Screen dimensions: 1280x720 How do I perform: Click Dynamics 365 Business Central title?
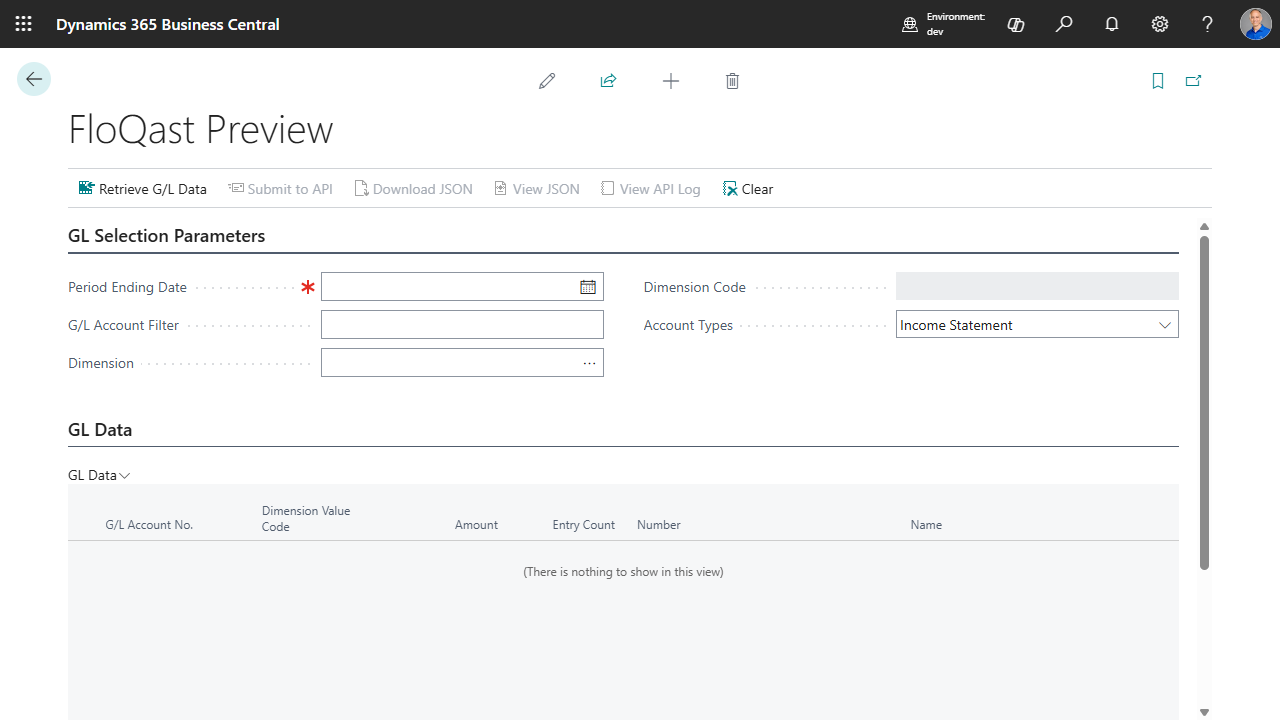[168, 24]
